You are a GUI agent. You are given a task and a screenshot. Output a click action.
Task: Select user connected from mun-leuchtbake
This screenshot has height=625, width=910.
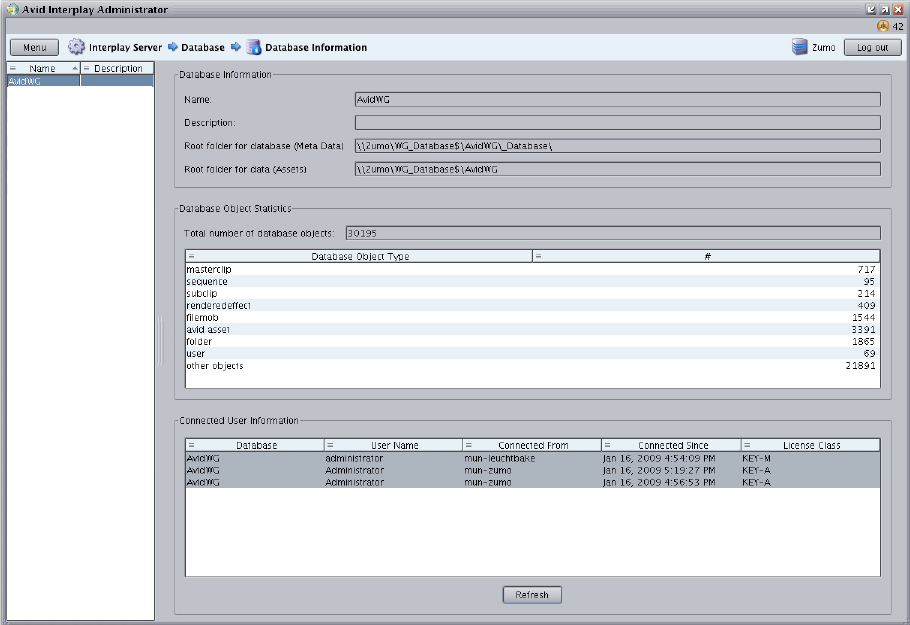(x=533, y=458)
